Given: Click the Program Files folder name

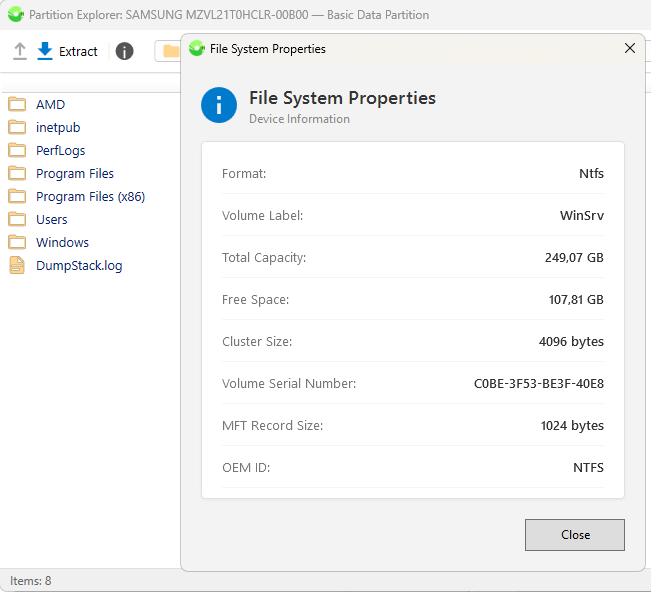Looking at the screenshot, I should [75, 174].
